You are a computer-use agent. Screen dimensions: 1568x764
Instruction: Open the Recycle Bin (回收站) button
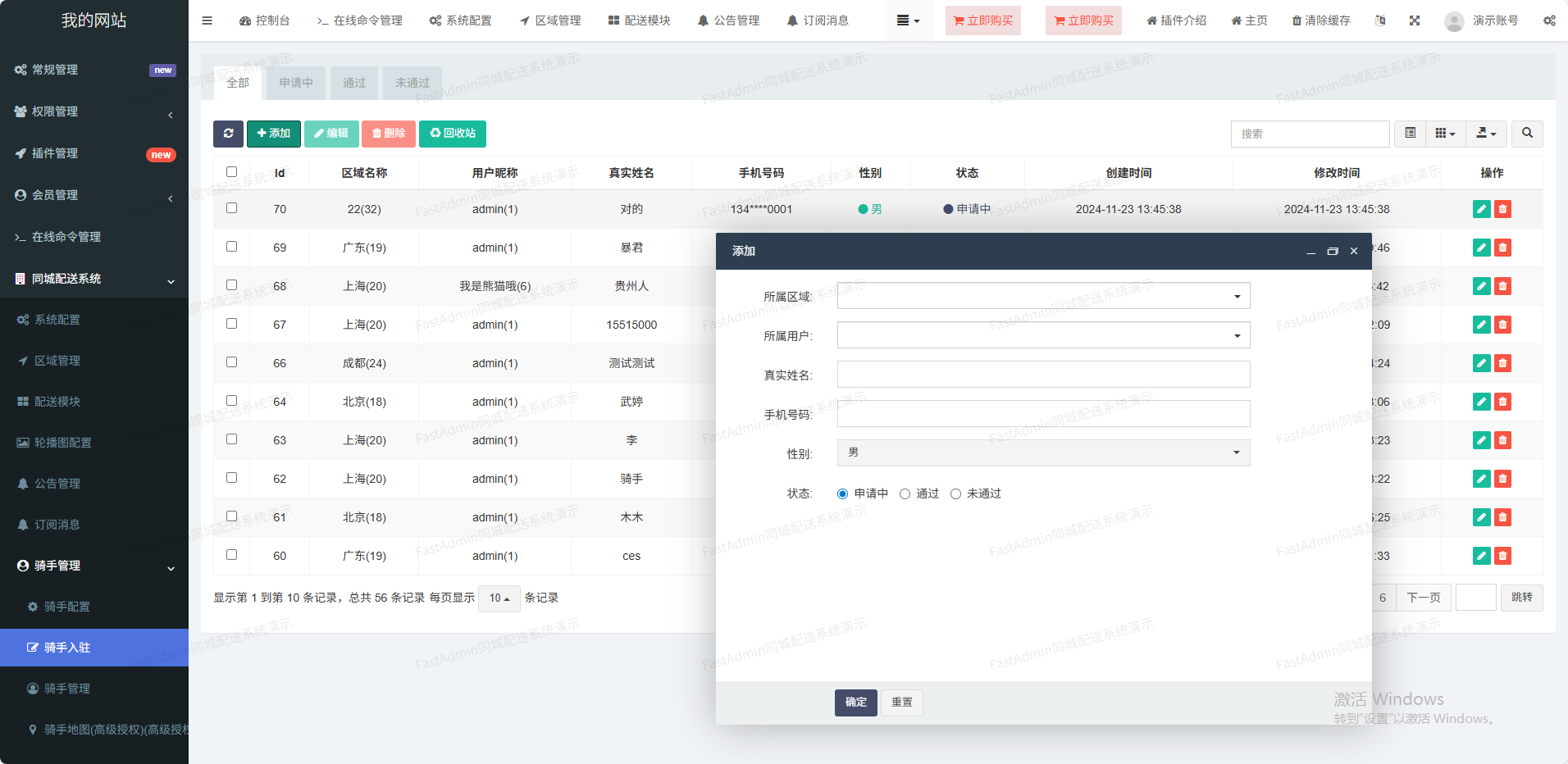tap(453, 134)
